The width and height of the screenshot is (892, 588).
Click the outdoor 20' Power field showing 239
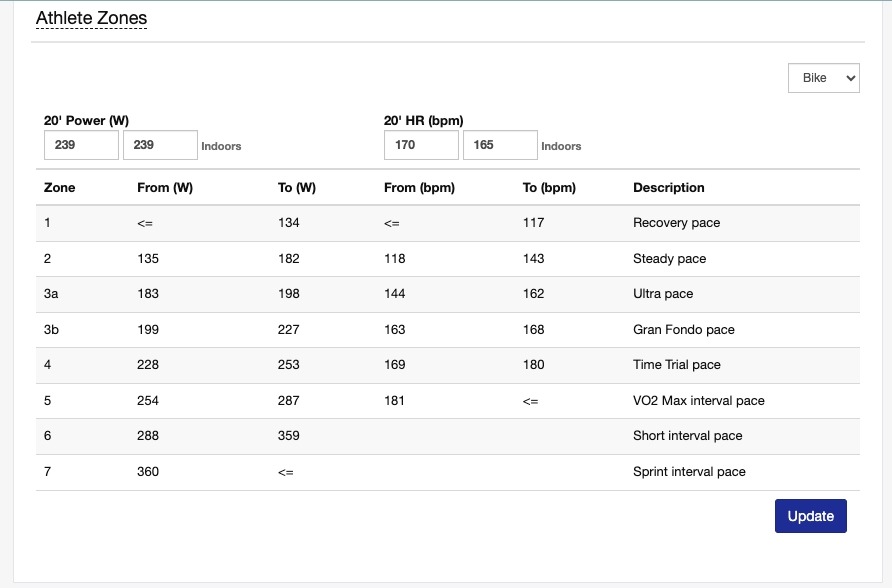81,145
